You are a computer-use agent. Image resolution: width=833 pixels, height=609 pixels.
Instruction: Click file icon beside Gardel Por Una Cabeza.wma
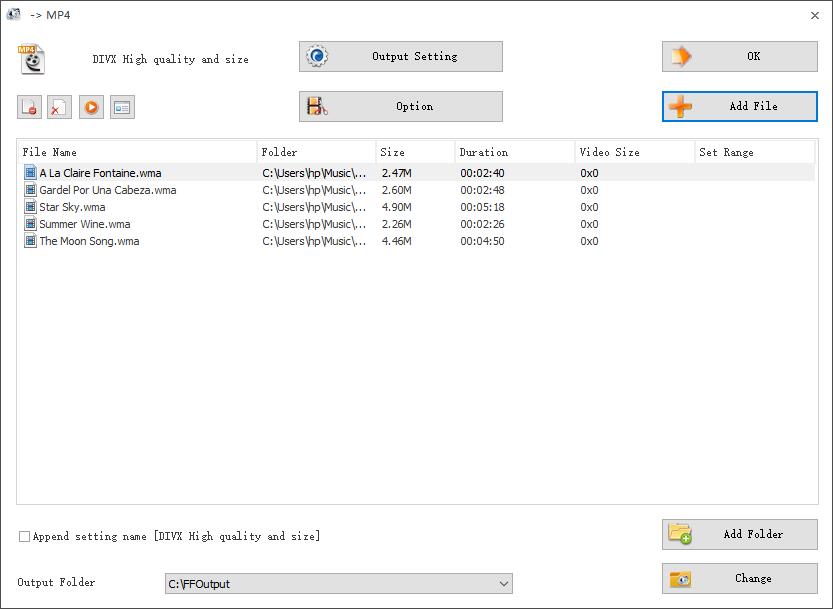(x=31, y=189)
